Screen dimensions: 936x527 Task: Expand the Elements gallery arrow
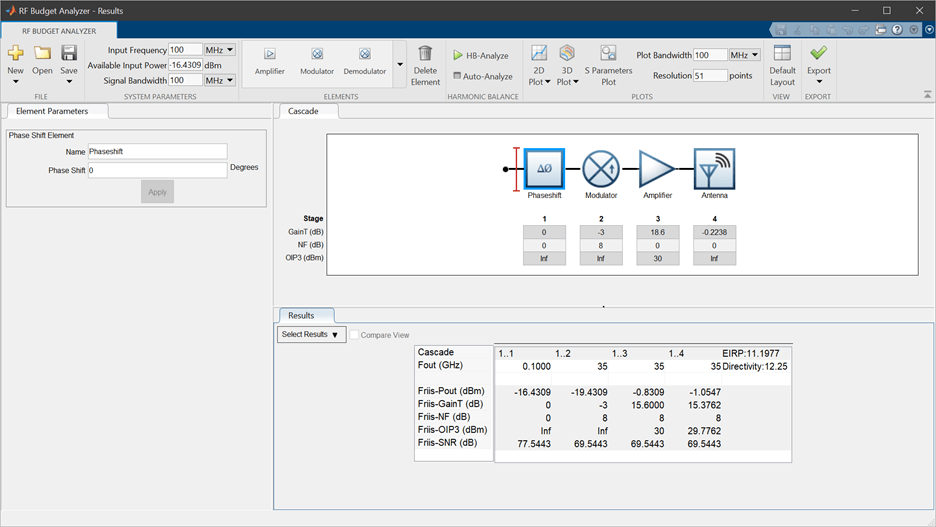point(399,65)
